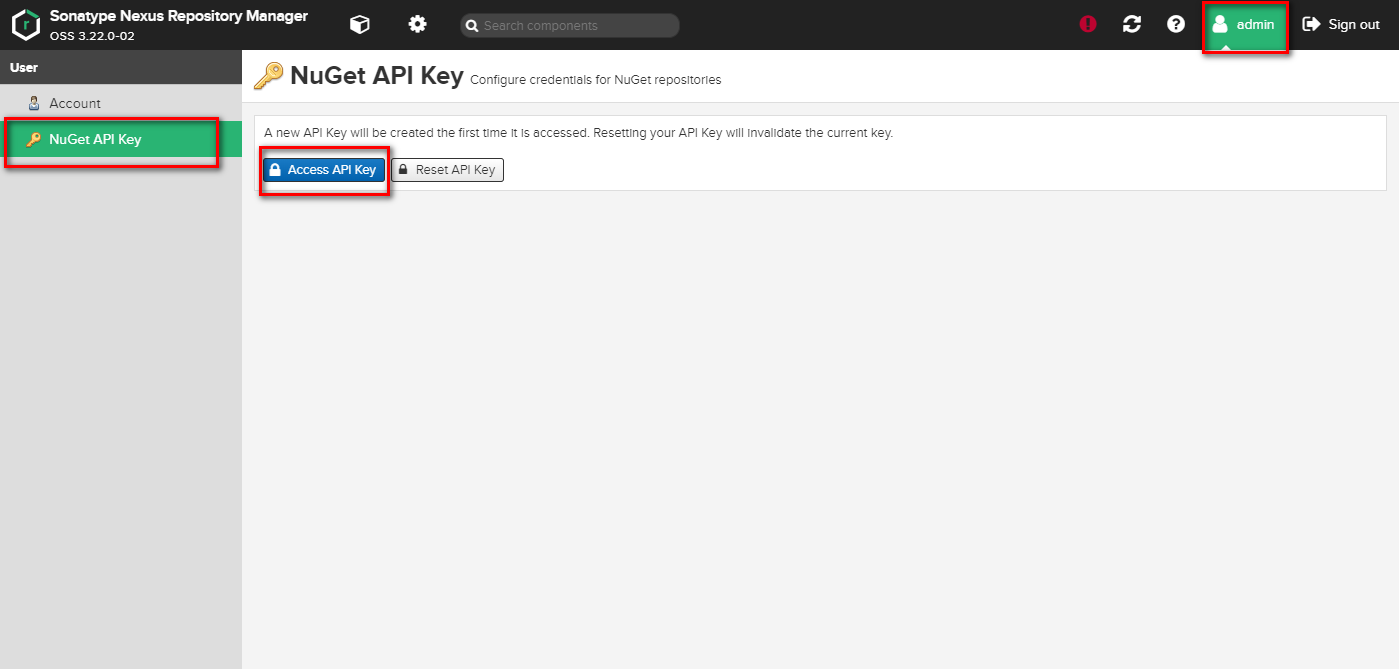The image size is (1399, 669).
Task: Click the magnifier icon in search box
Action: tap(472, 26)
